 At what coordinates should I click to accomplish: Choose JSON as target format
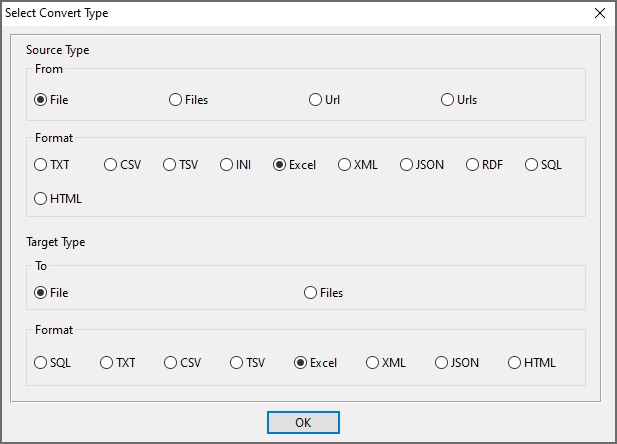(441, 363)
